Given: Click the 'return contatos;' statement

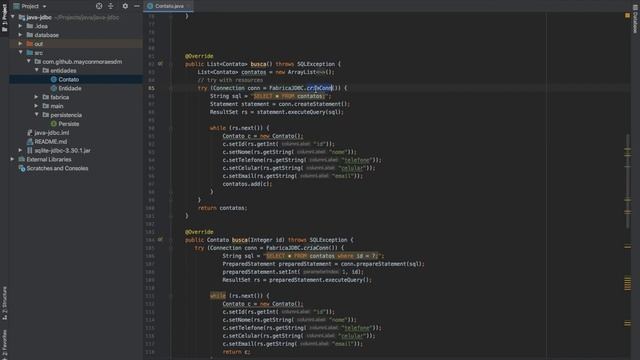Looking at the screenshot, I should point(222,208).
